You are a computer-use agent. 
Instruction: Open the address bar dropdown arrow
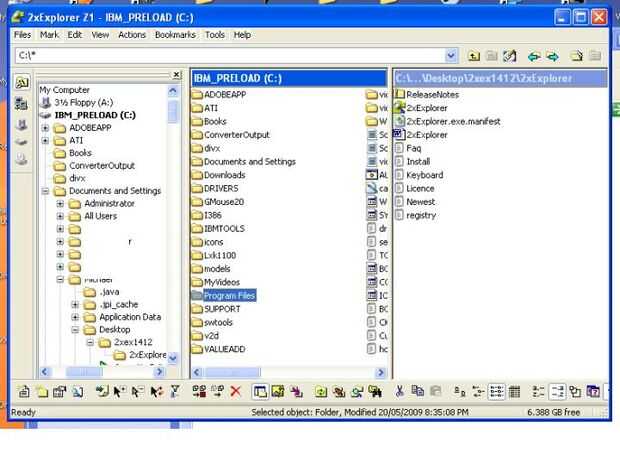[x=451, y=56]
